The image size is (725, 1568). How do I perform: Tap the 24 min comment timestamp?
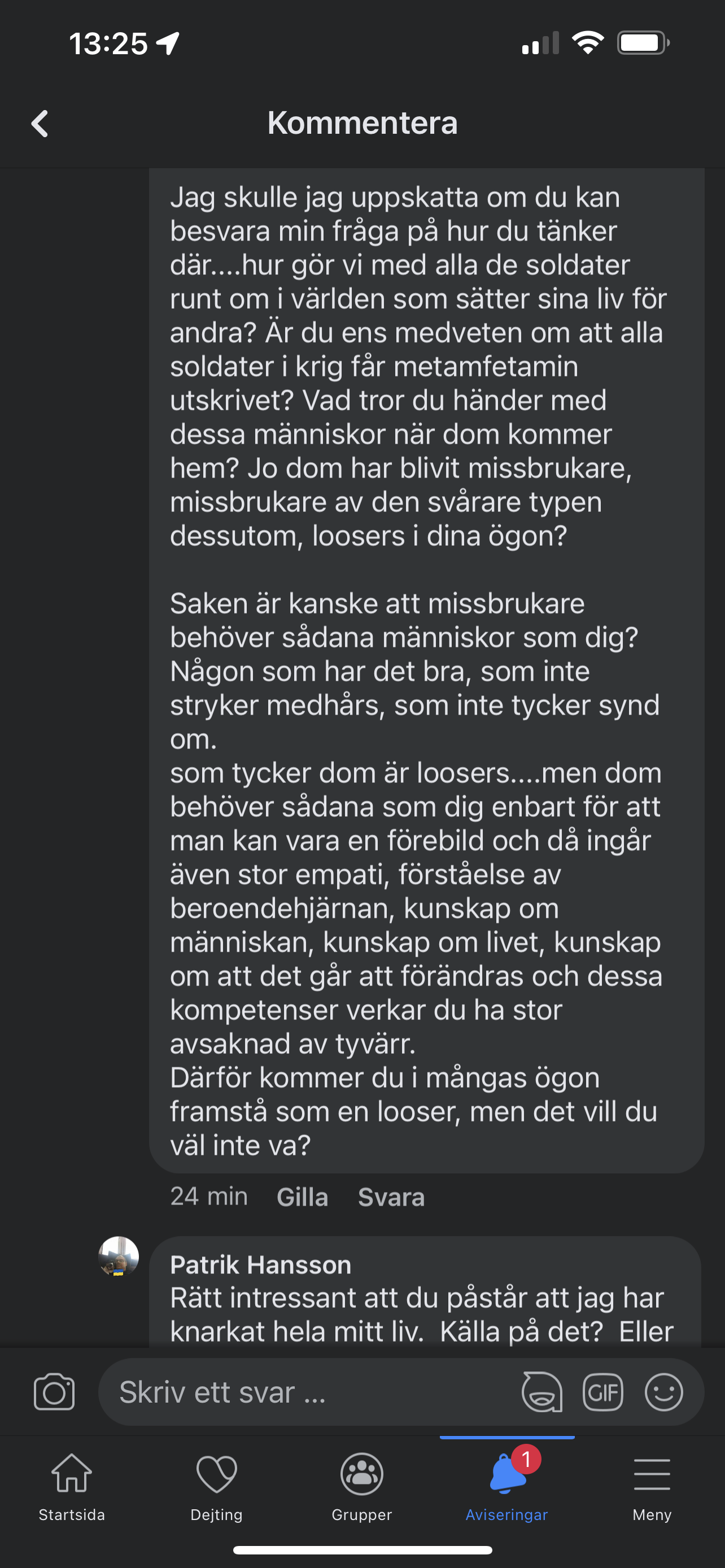209,1197
